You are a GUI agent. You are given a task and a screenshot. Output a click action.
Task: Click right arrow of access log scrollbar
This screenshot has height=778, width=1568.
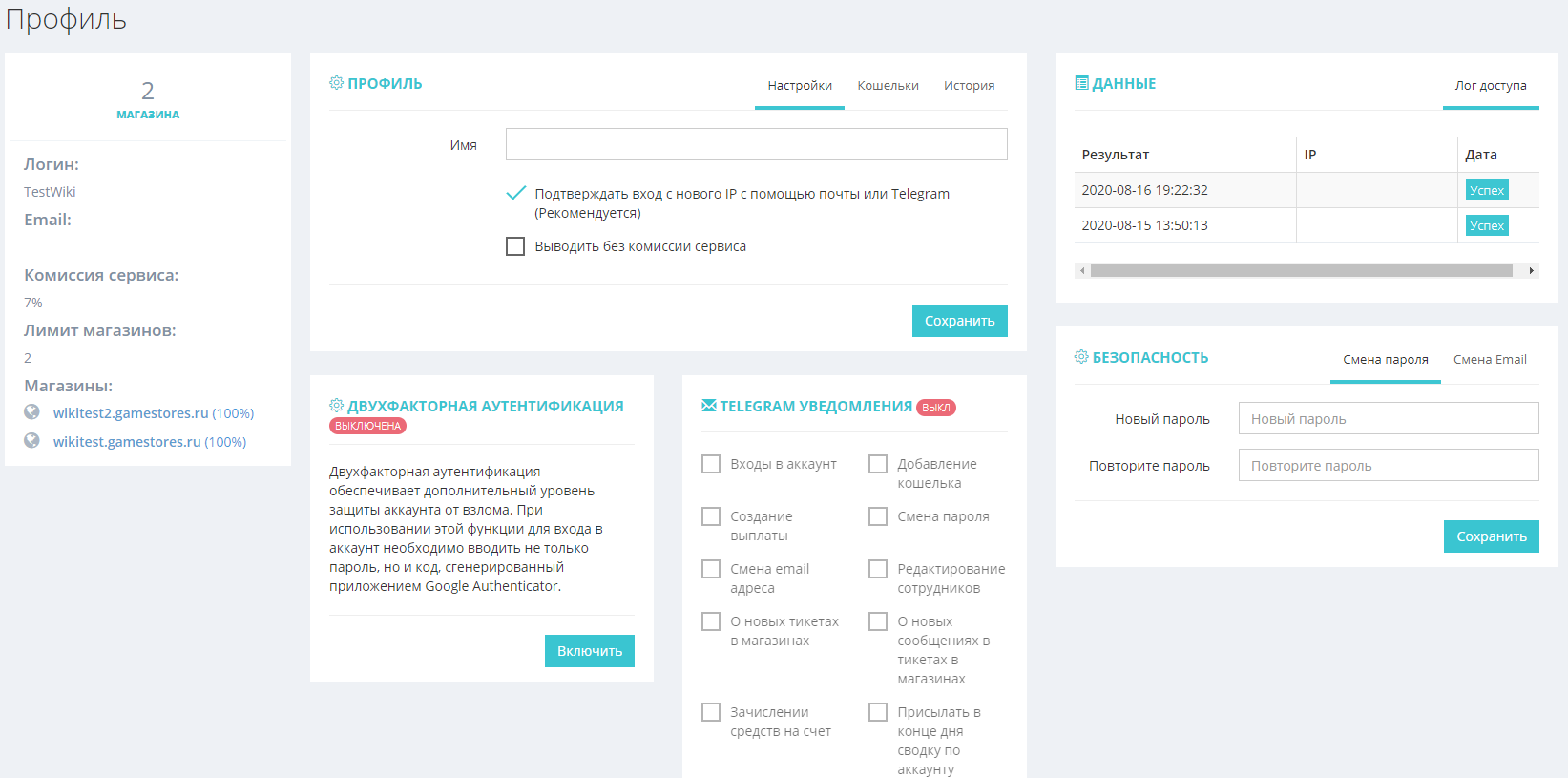point(1532,271)
